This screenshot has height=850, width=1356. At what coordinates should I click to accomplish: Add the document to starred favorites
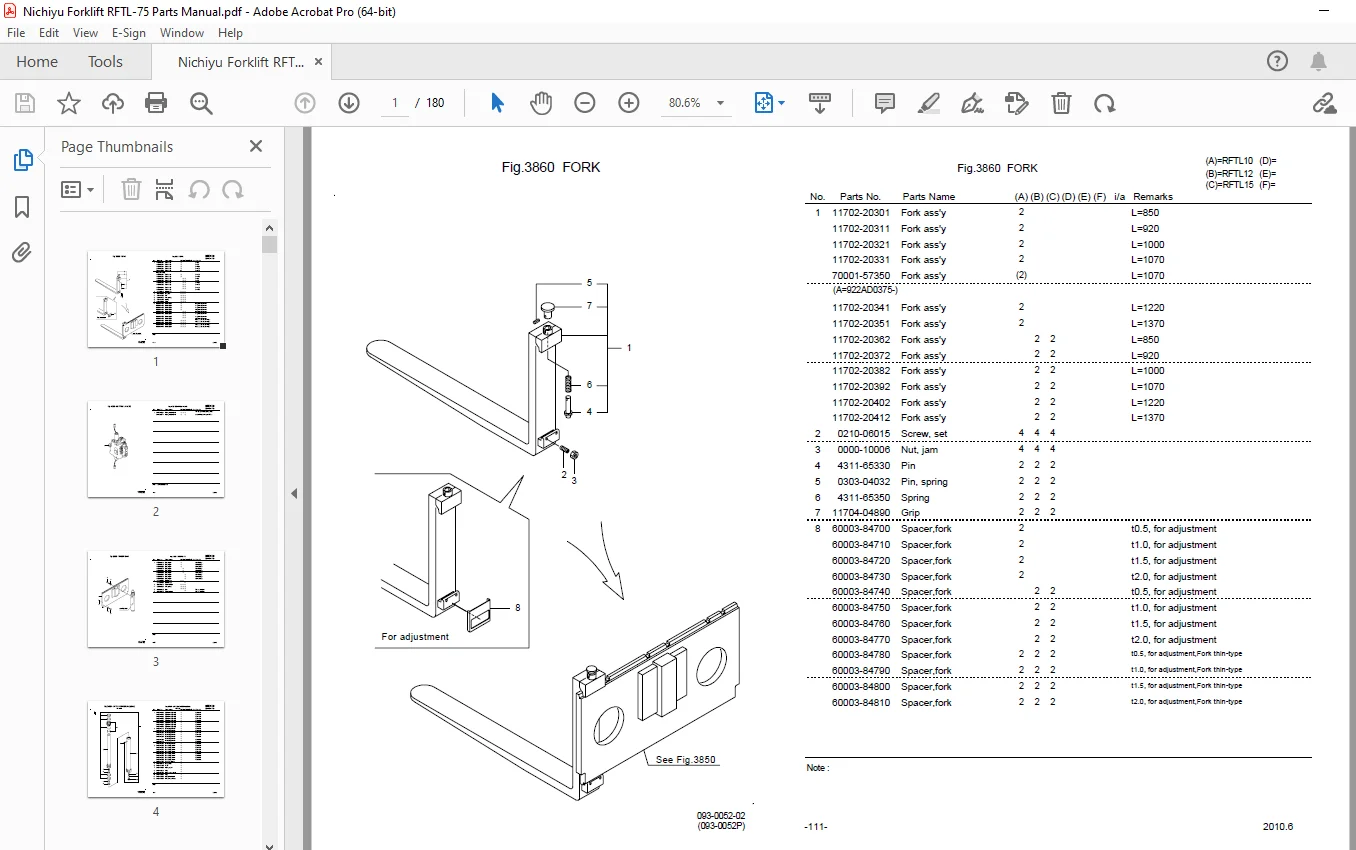point(69,103)
